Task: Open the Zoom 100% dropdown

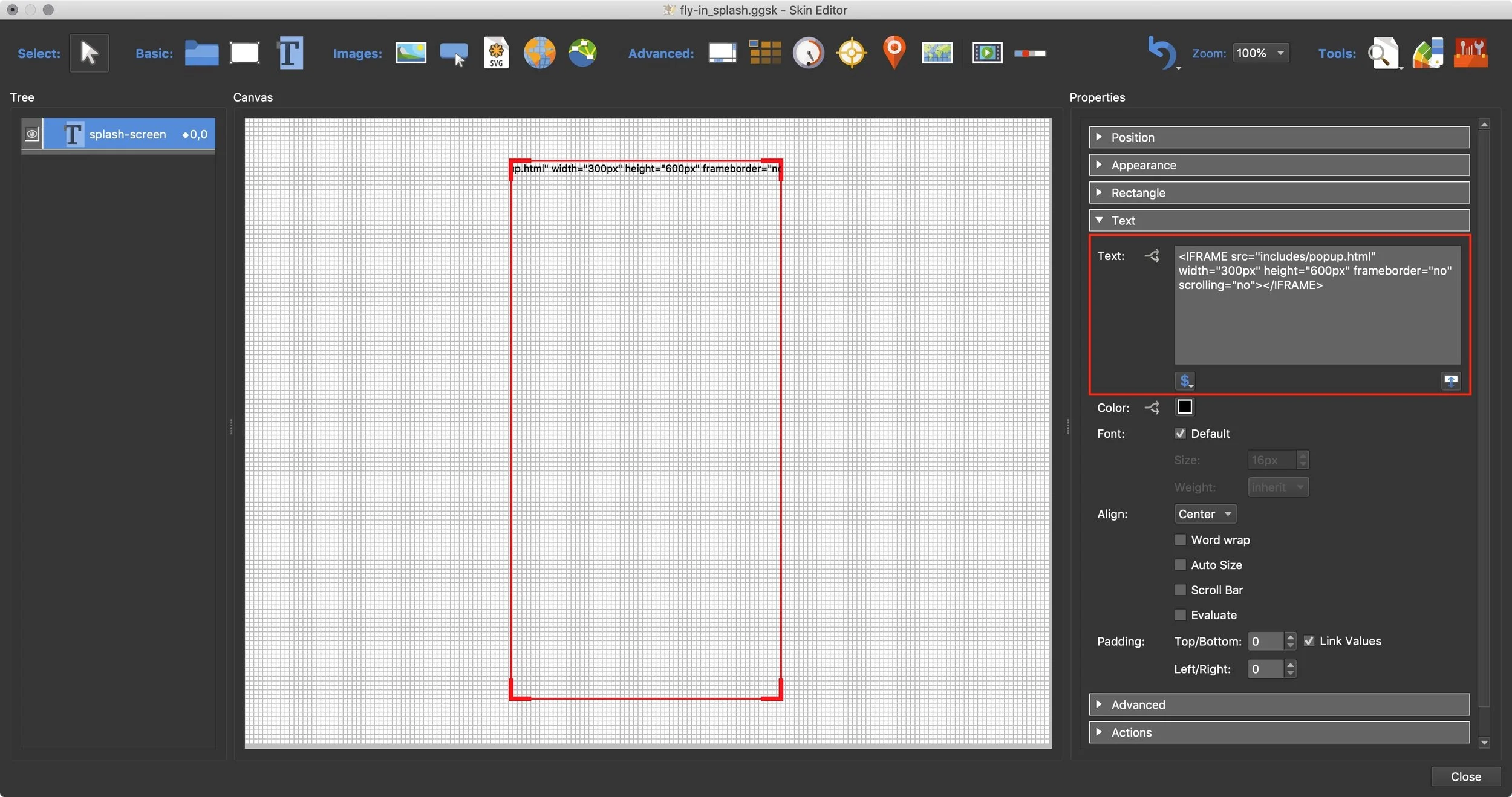Action: pyautogui.click(x=1261, y=53)
